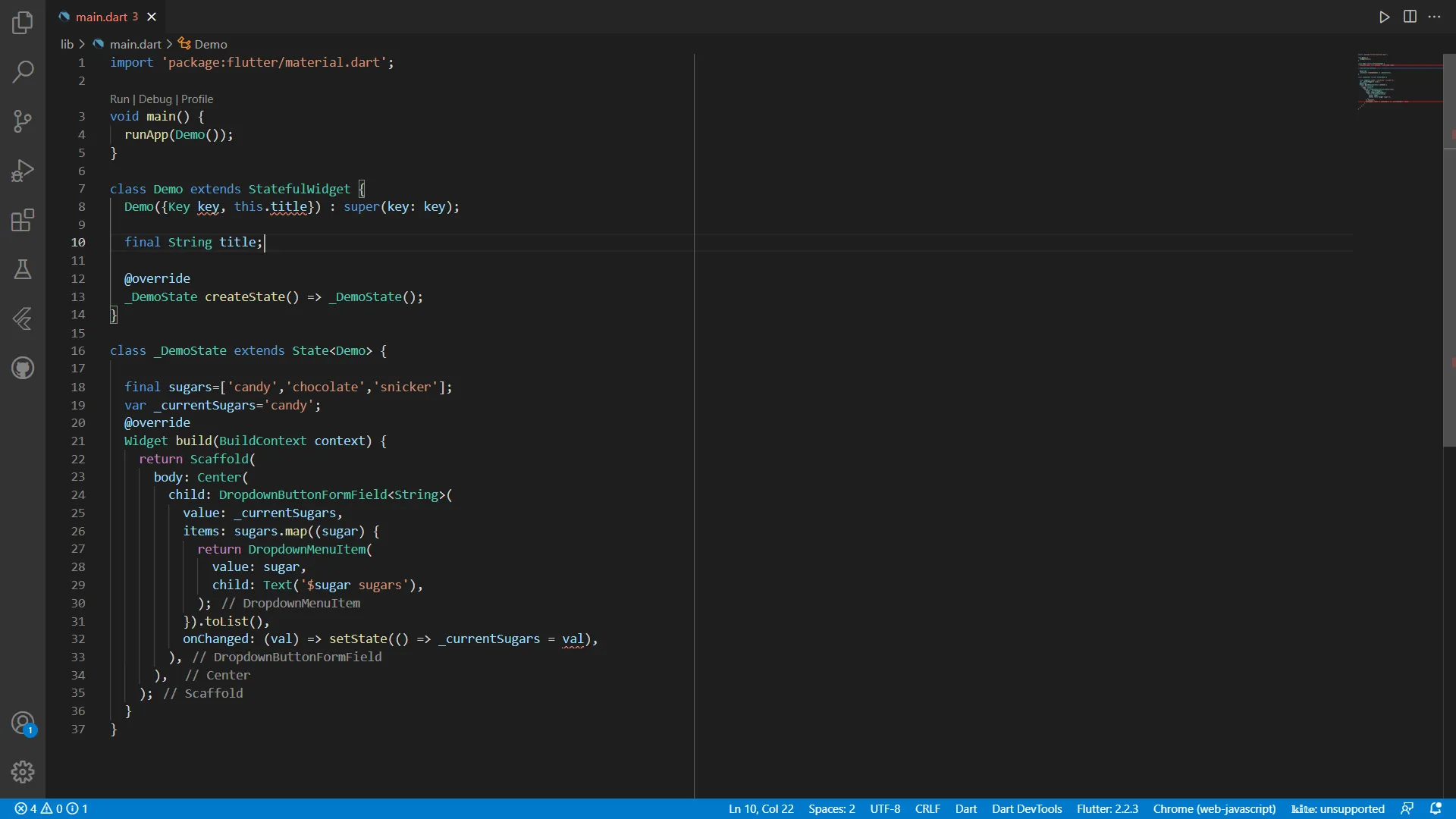Image resolution: width=1456 pixels, height=819 pixels.
Task: Click the Run play button in title bar
Action: point(1384,17)
